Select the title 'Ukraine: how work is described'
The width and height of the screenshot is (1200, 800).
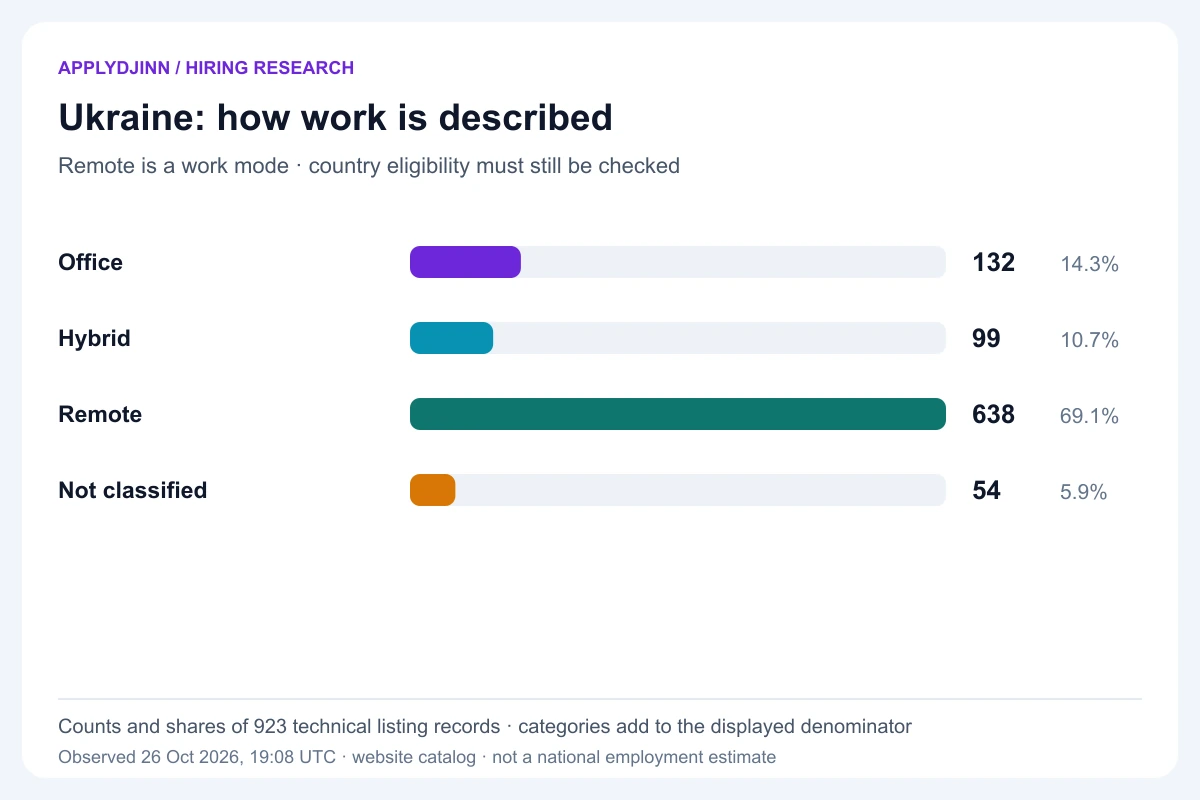pyautogui.click(x=336, y=118)
